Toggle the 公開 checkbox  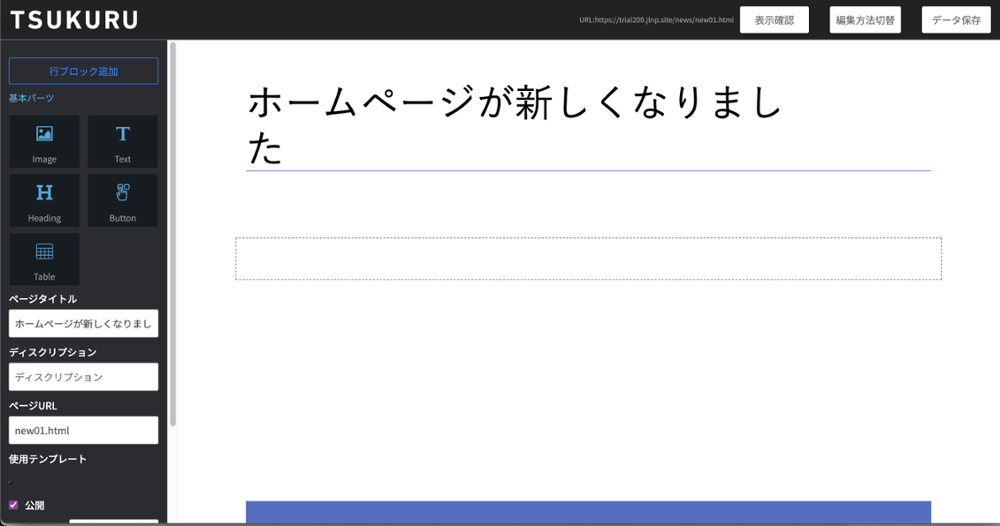click(14, 505)
